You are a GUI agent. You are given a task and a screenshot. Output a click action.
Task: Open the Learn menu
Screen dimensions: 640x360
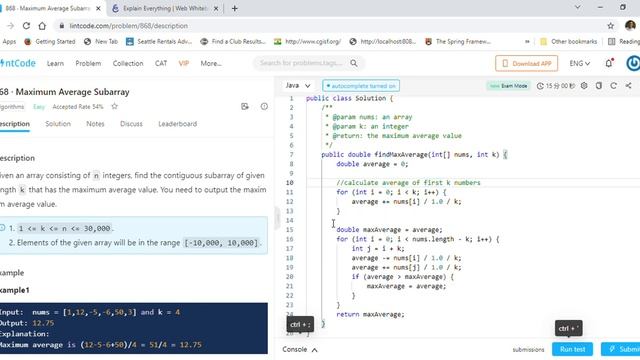coord(55,63)
